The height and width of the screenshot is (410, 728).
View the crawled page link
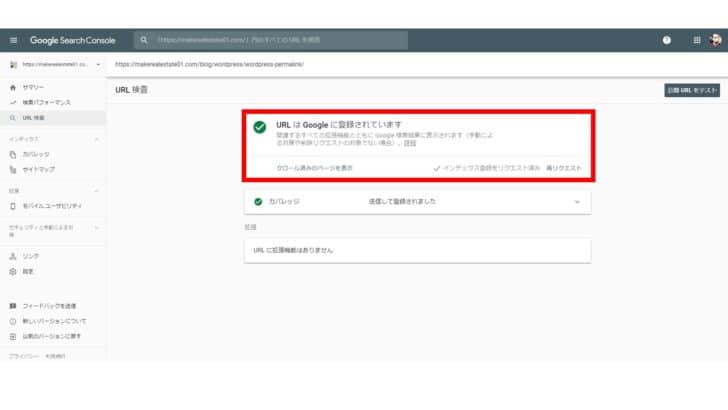tap(314, 168)
